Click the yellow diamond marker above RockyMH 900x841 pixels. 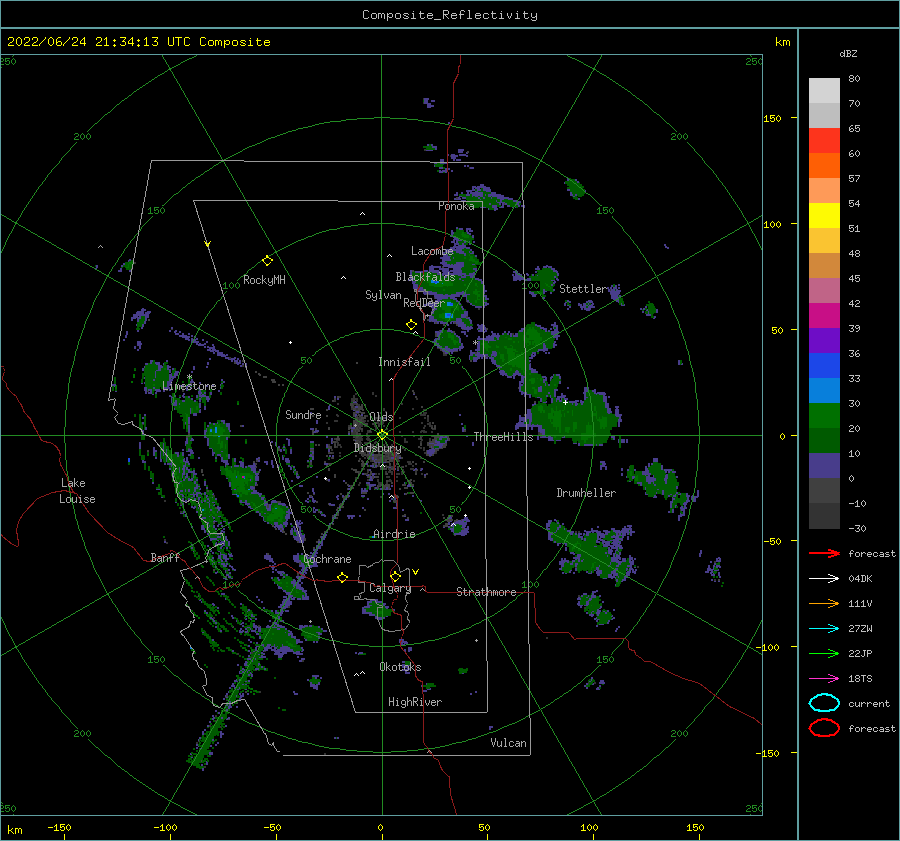point(267,261)
